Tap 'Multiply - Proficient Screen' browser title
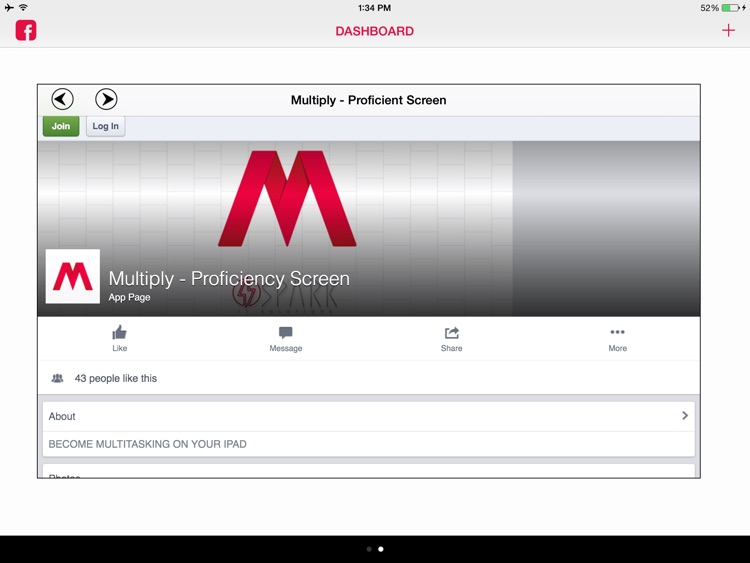This screenshot has height=563, width=750. tap(368, 100)
